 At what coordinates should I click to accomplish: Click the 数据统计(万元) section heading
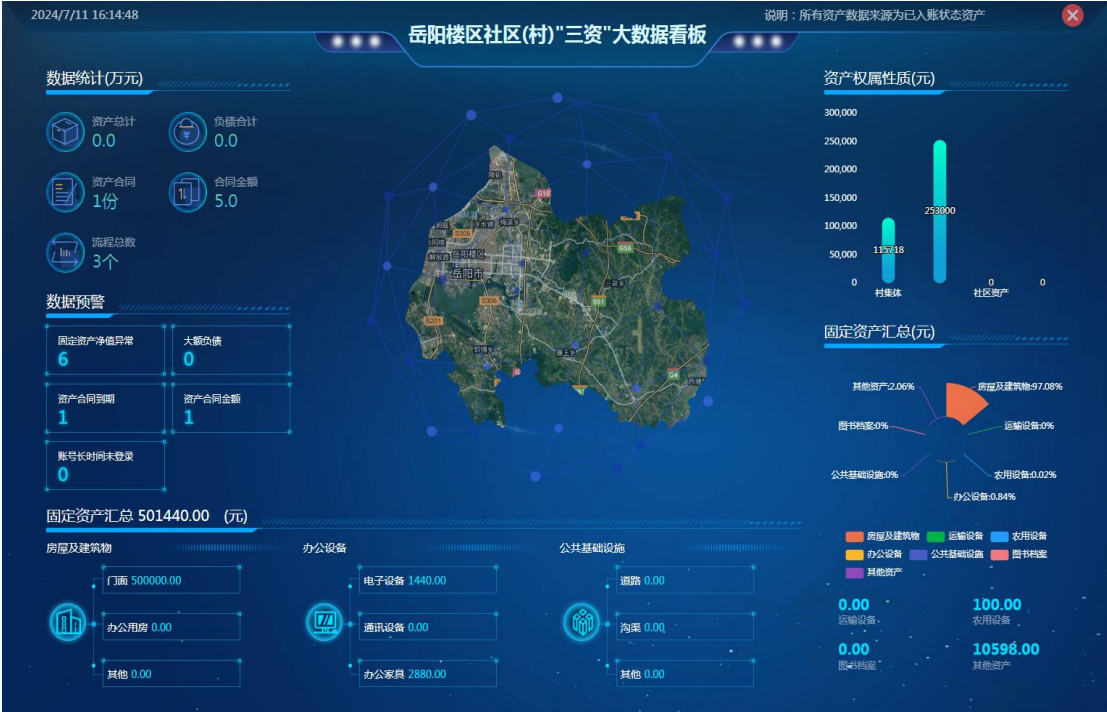[x=95, y=78]
